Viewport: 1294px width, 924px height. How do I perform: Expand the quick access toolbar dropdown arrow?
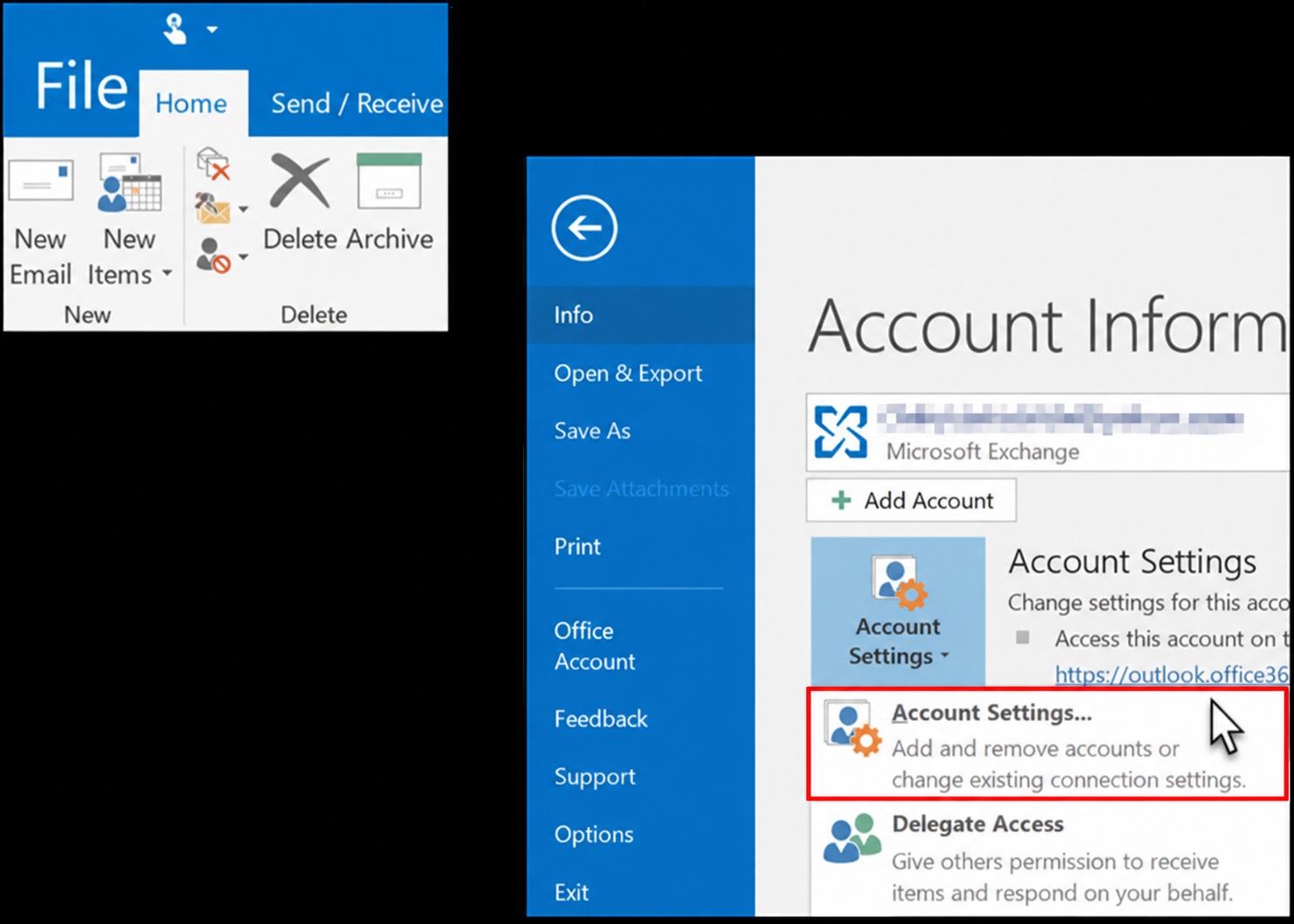pyautogui.click(x=212, y=30)
